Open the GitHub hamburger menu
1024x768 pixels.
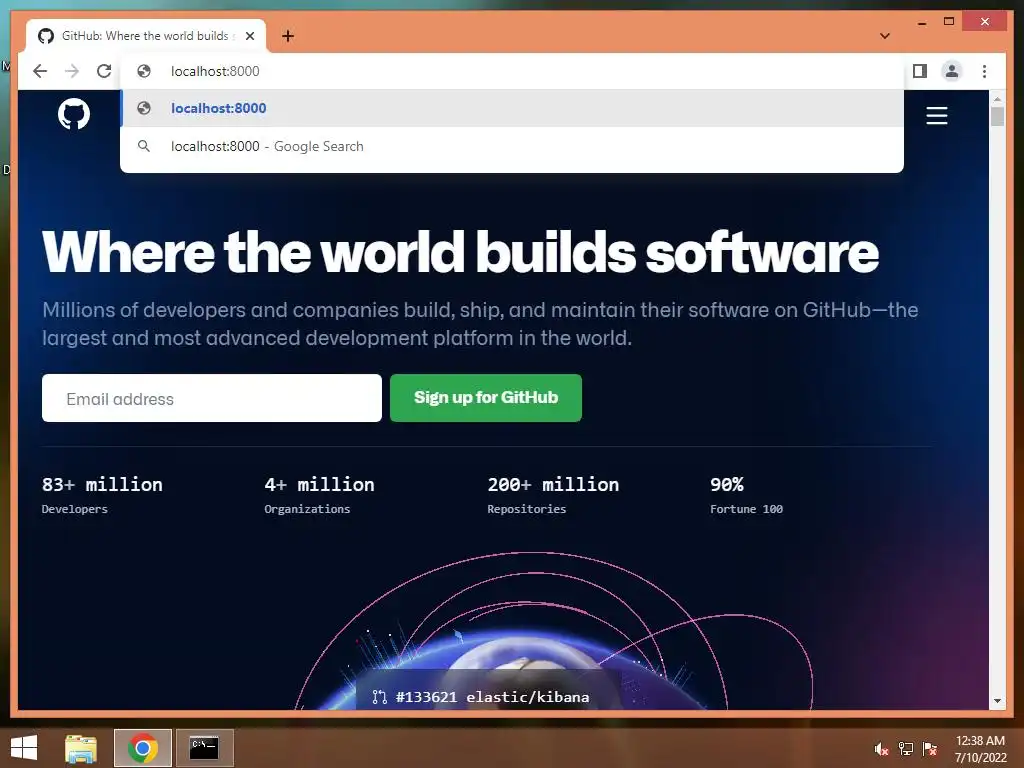click(x=936, y=116)
